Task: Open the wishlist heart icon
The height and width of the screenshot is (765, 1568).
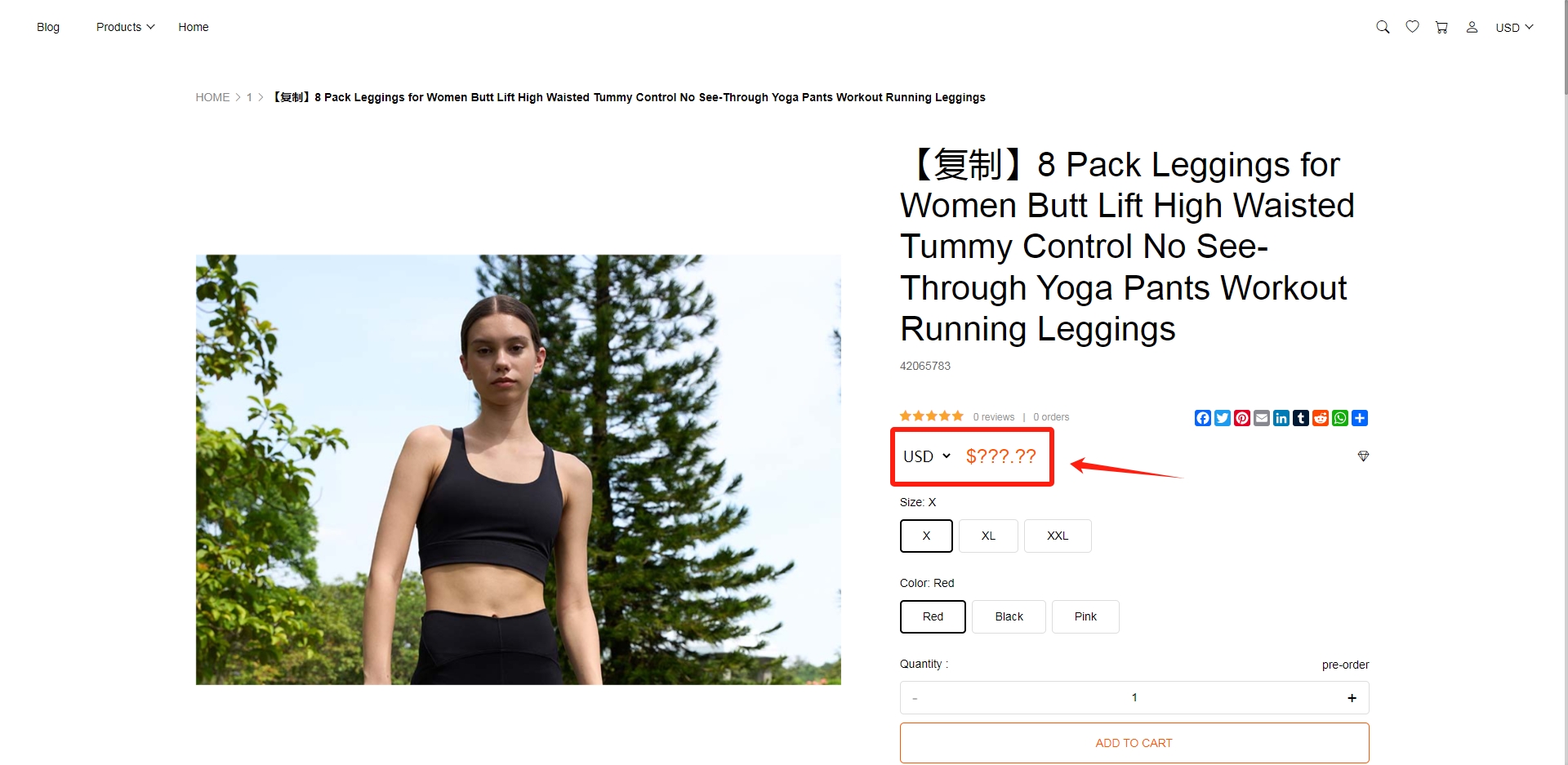Action: click(1412, 27)
